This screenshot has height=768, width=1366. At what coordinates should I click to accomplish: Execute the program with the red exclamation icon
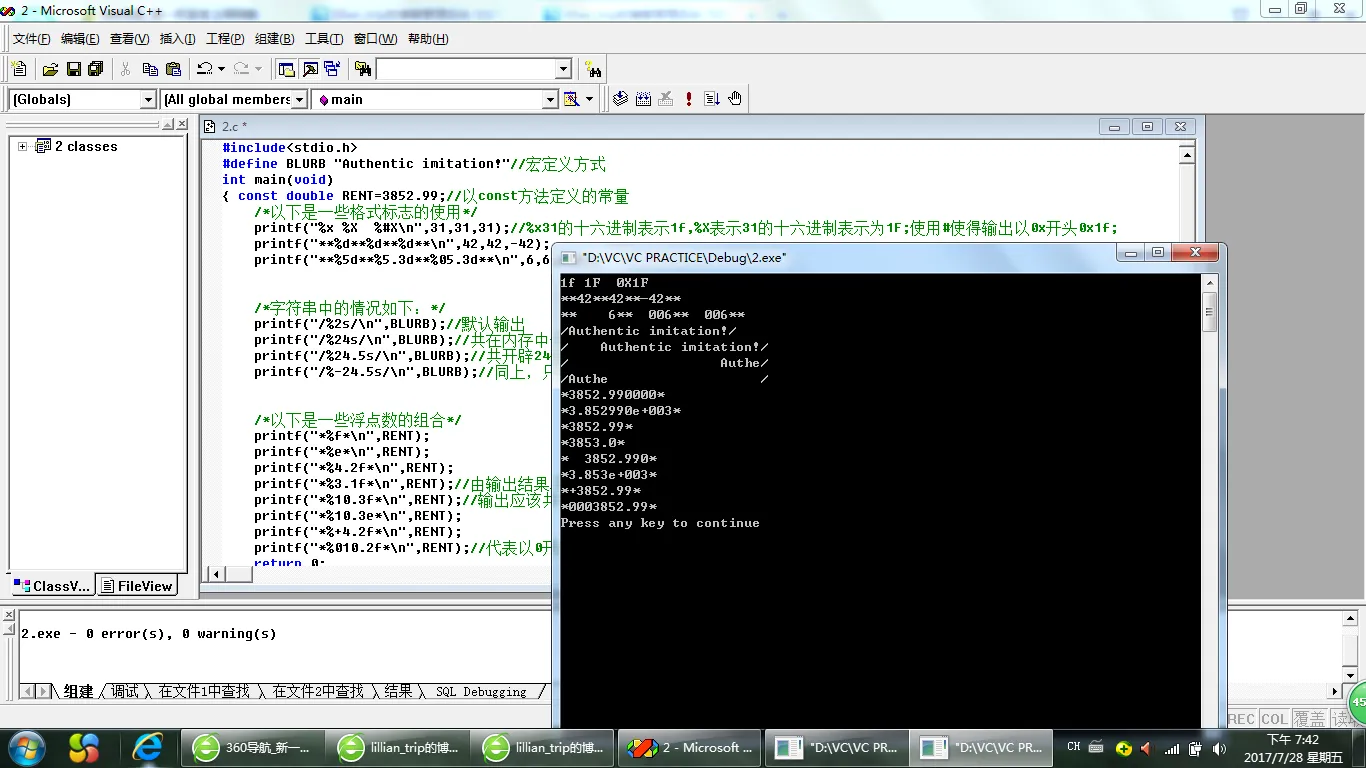[689, 99]
